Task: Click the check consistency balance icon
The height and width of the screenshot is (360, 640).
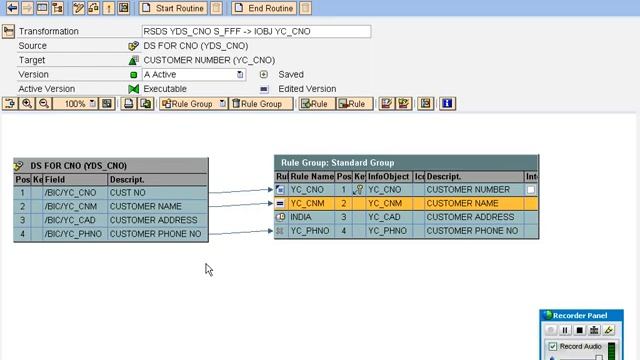Action: point(93,8)
